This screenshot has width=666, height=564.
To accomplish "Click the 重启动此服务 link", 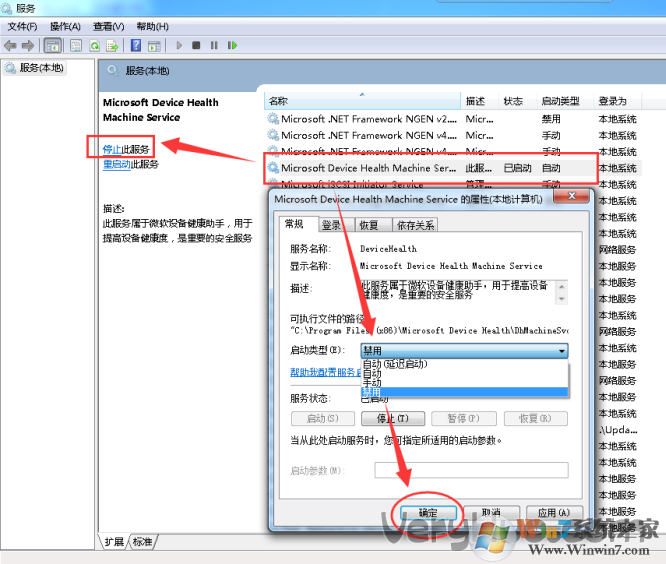I will pos(131,164).
